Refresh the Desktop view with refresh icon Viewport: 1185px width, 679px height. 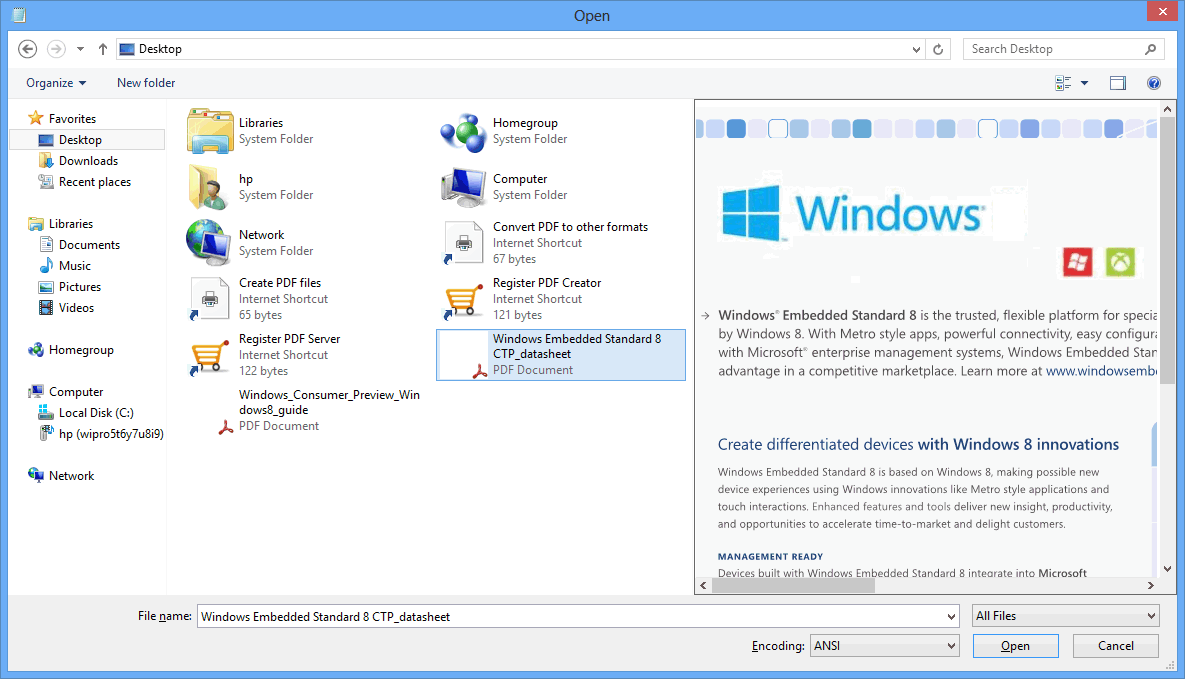click(938, 48)
